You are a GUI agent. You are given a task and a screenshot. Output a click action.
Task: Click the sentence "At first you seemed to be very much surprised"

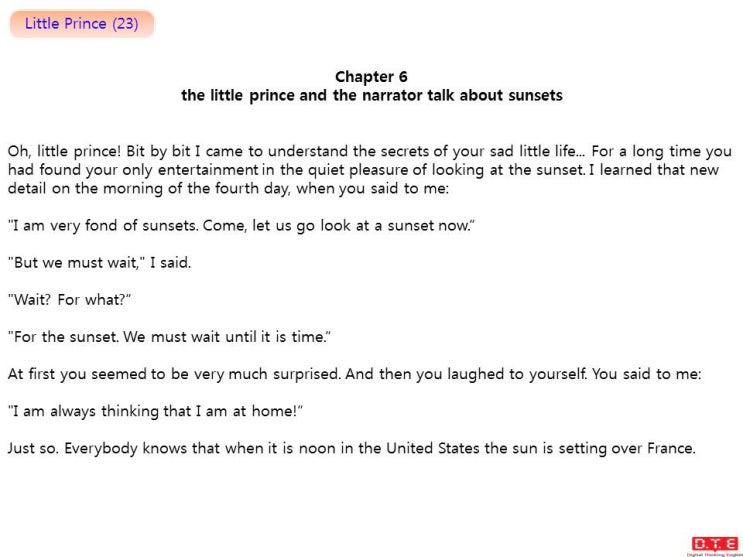174,374
